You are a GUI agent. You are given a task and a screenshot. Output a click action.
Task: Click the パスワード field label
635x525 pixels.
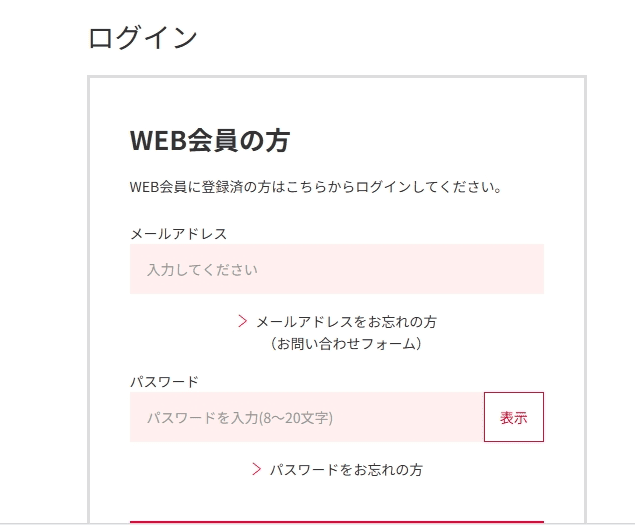click(164, 382)
